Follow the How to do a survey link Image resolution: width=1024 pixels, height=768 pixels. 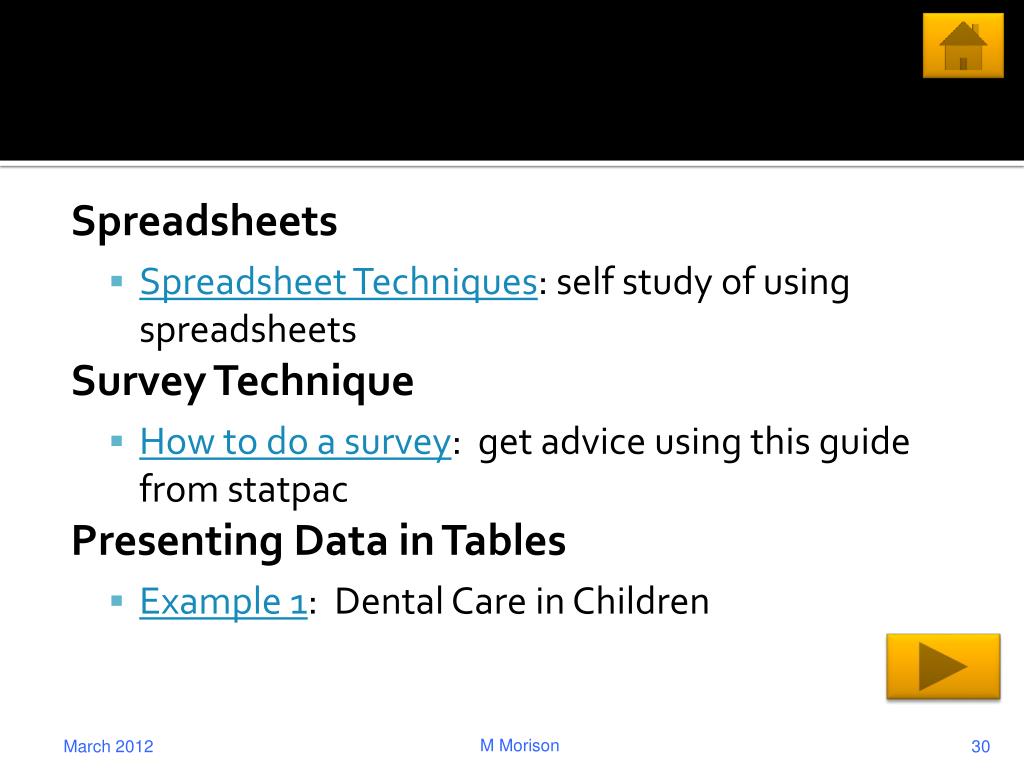point(295,442)
